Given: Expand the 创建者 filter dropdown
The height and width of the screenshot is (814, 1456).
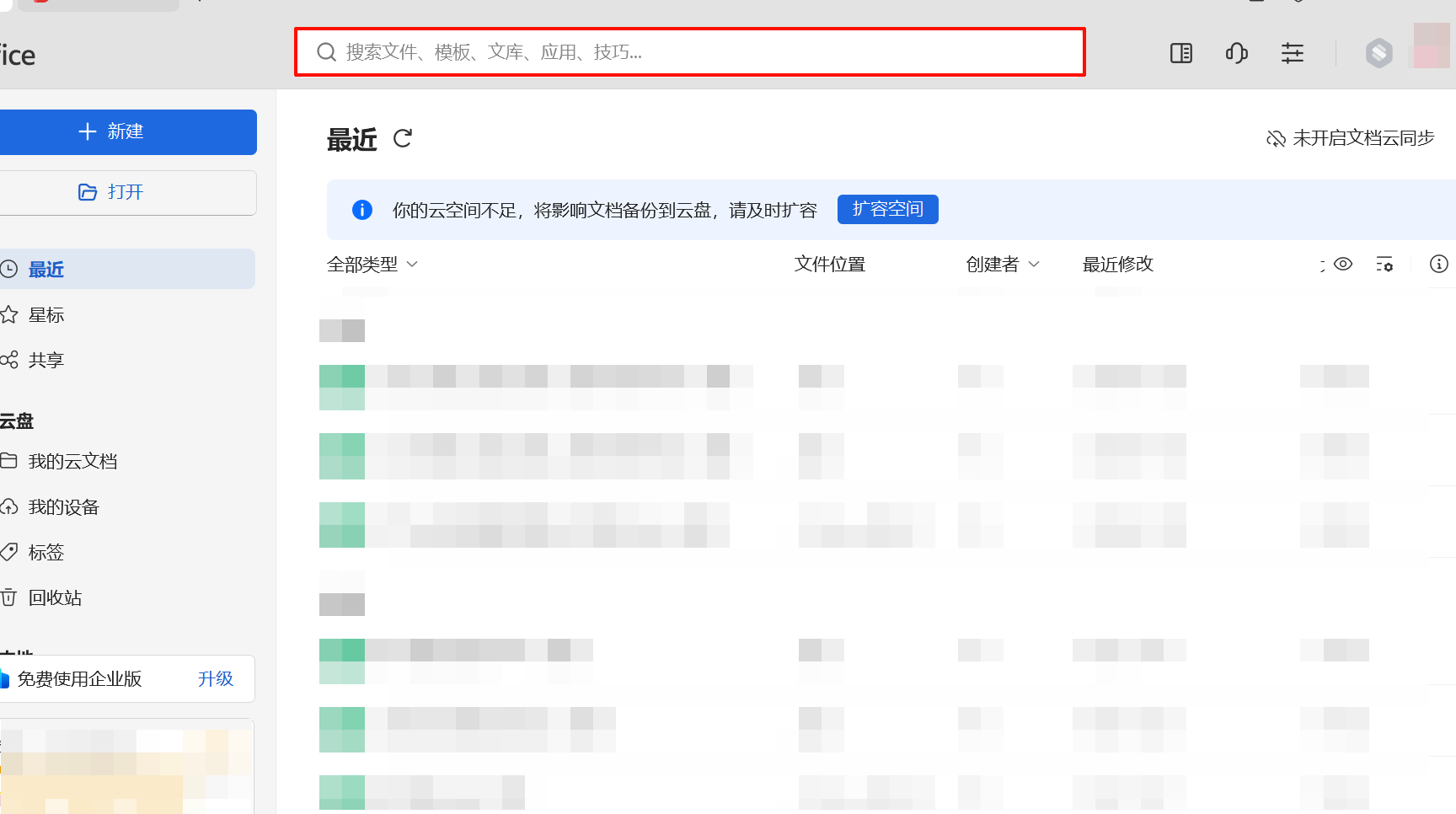Looking at the screenshot, I should 1003,265.
